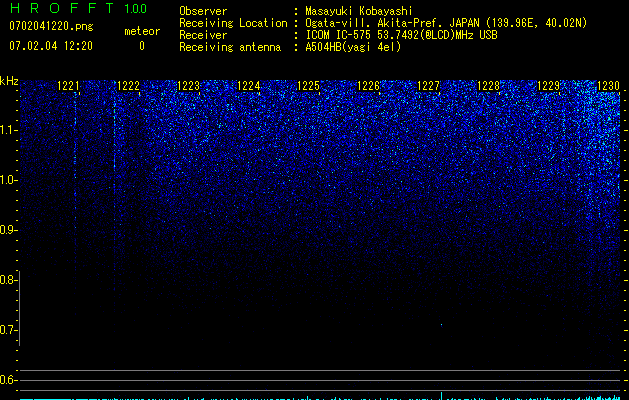Screen dimensions: 629x400
Task: Click the 1227 time marker
Action: point(428,86)
